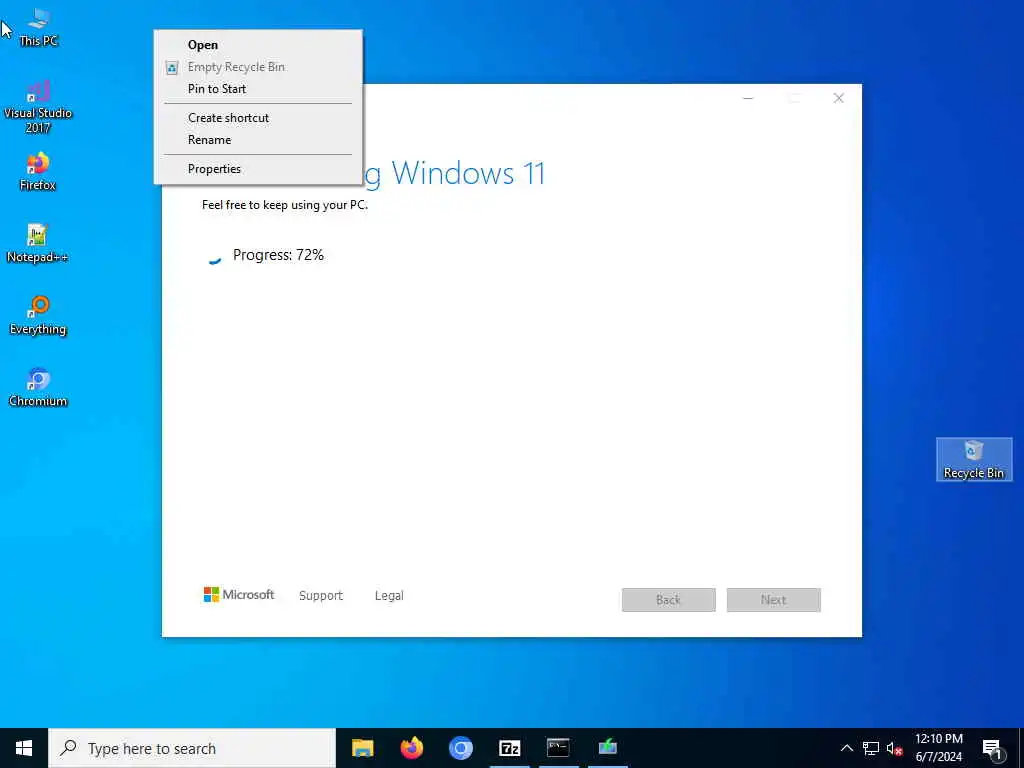The height and width of the screenshot is (768, 1024).
Task: Select the Everything desktop shortcut
Action: (x=38, y=315)
